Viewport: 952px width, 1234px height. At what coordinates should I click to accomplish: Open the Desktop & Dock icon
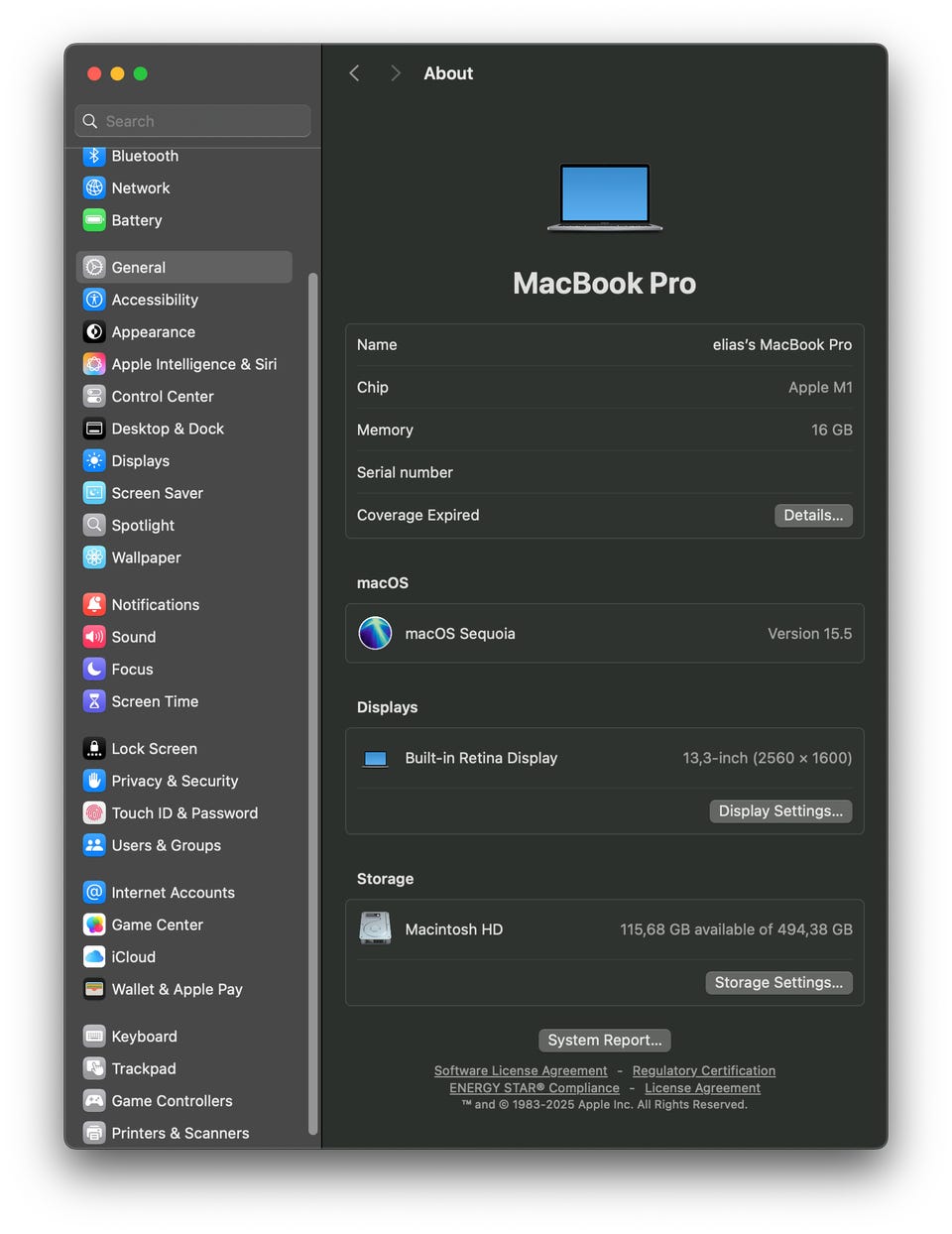[x=94, y=429]
